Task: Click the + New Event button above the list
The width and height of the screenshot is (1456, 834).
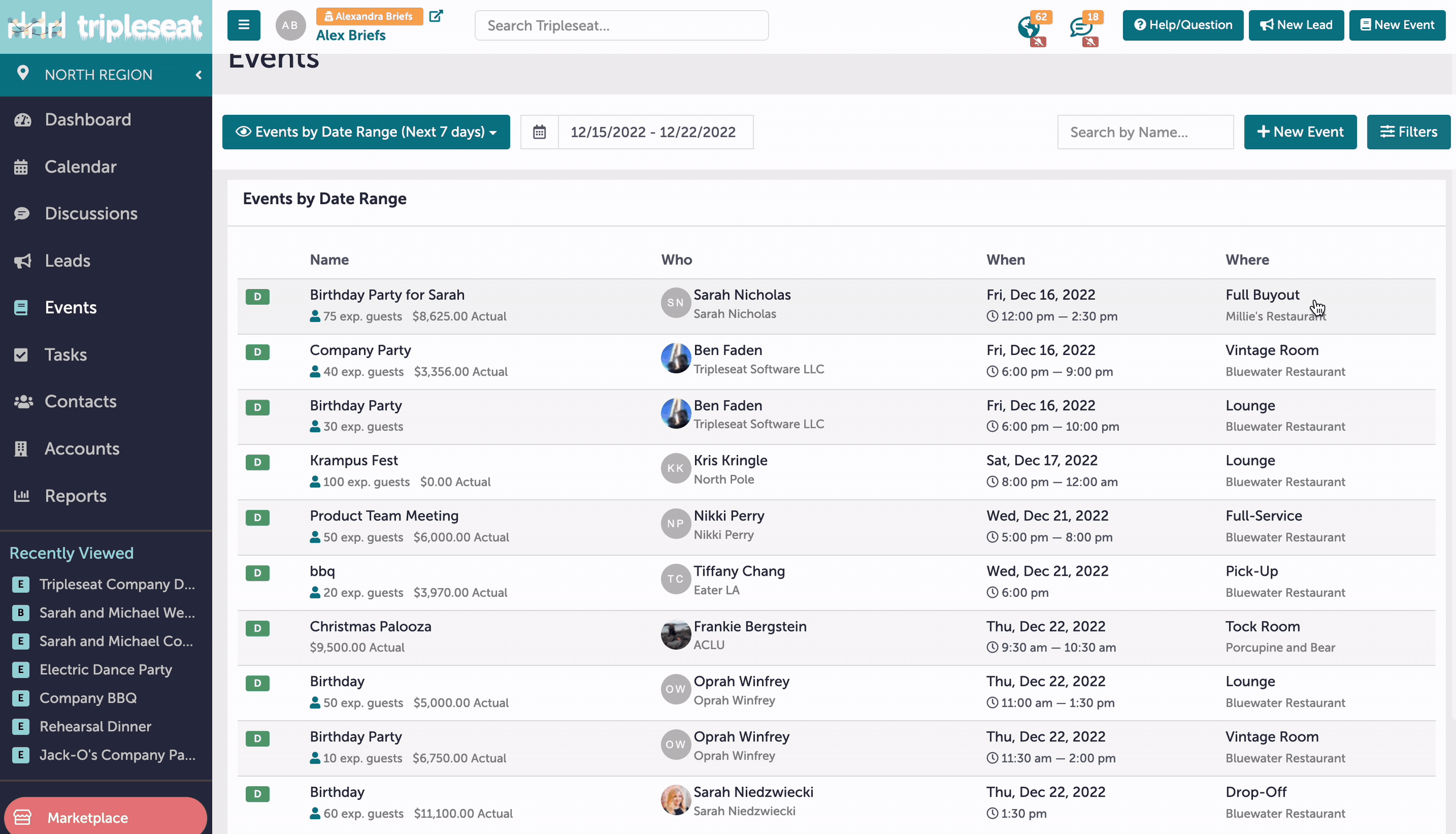Action: (1300, 132)
